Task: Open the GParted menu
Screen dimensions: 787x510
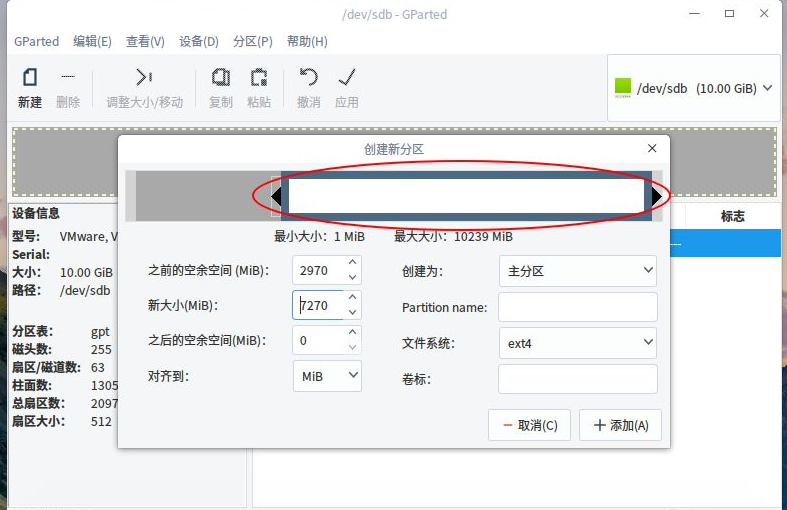Action: coord(36,41)
